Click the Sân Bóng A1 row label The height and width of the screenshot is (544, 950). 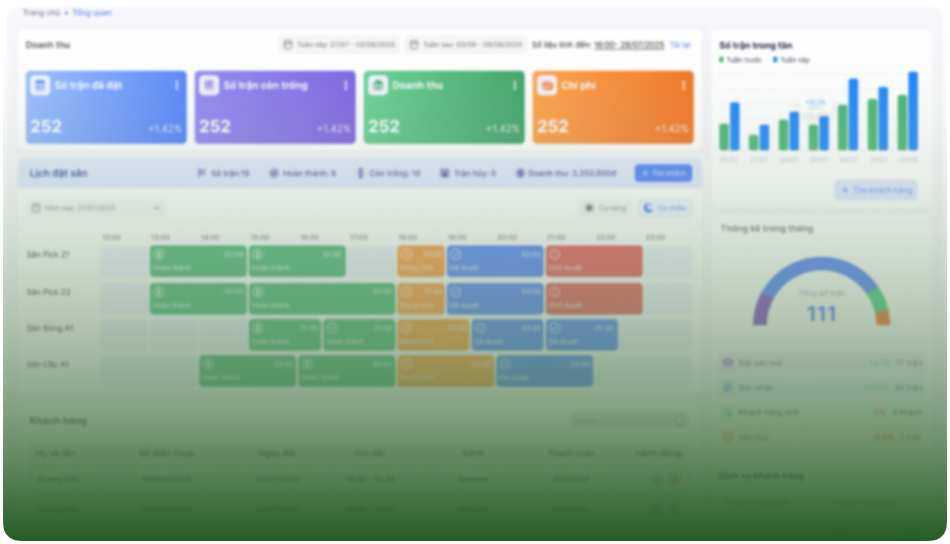50,328
